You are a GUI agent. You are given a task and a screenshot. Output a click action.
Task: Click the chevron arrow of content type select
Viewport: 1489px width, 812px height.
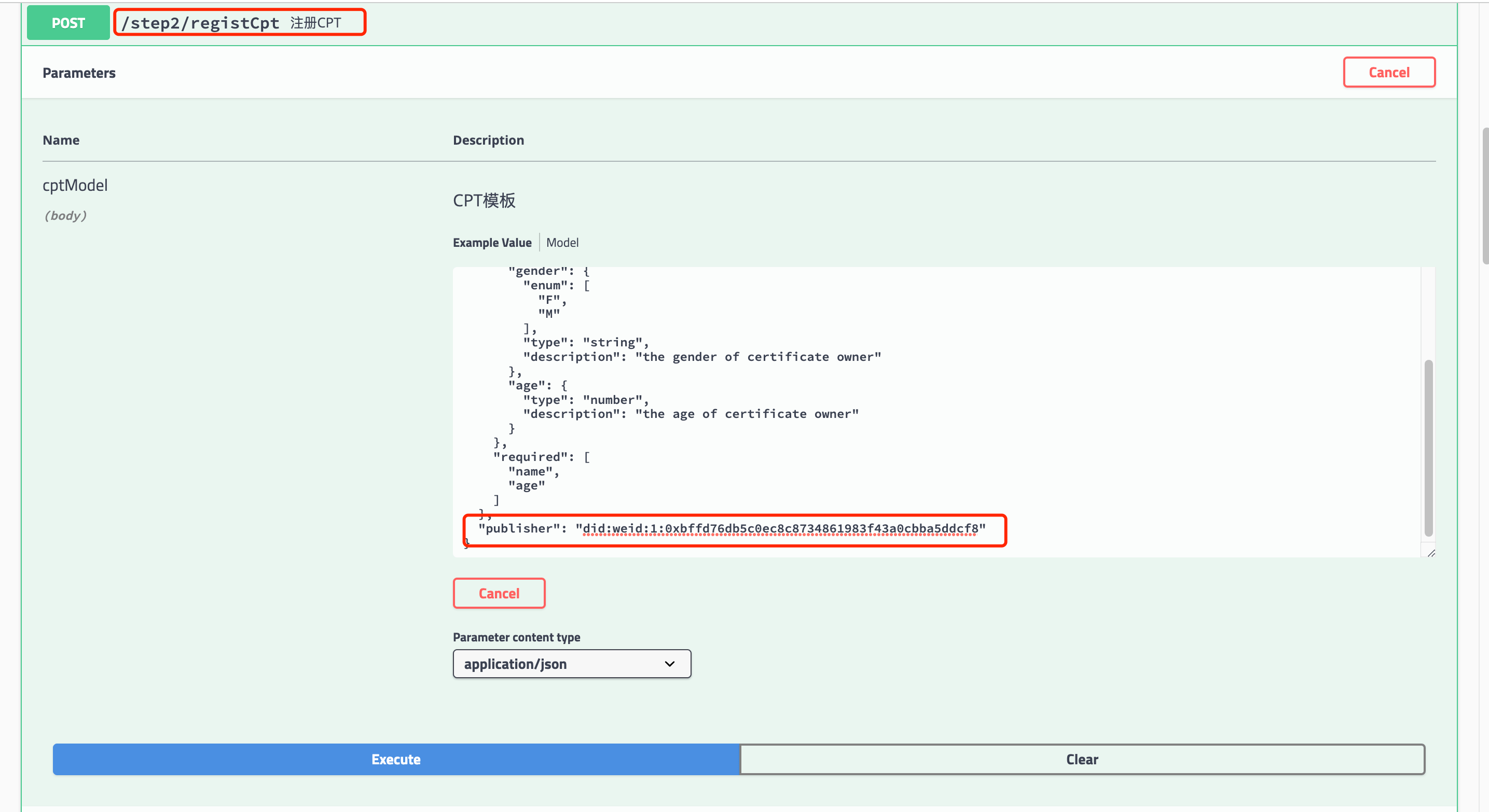click(x=669, y=664)
